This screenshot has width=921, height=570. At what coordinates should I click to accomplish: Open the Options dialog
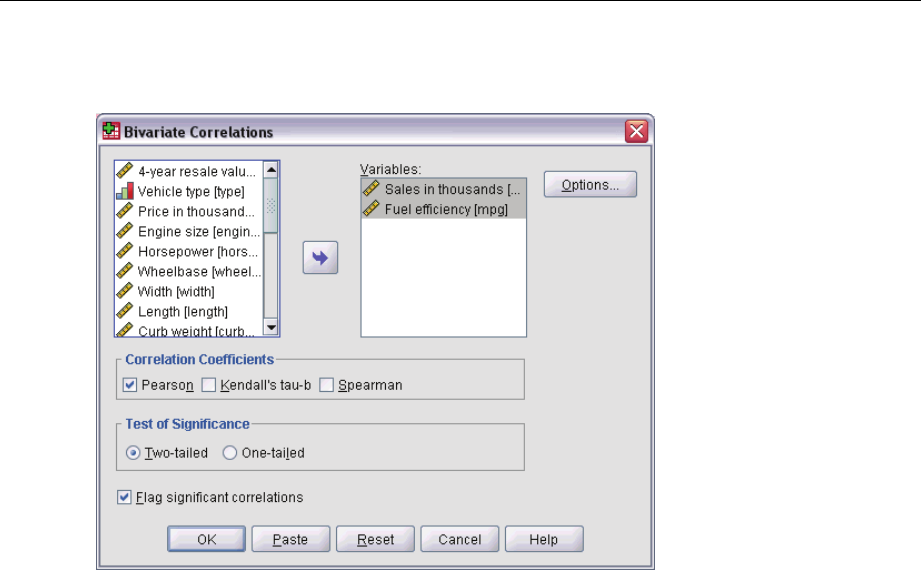tap(590, 185)
